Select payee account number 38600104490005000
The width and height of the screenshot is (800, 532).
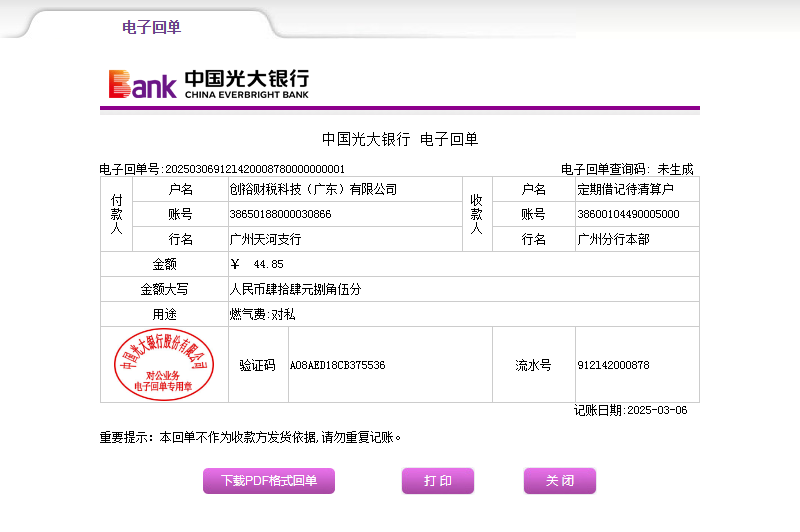tap(628, 214)
